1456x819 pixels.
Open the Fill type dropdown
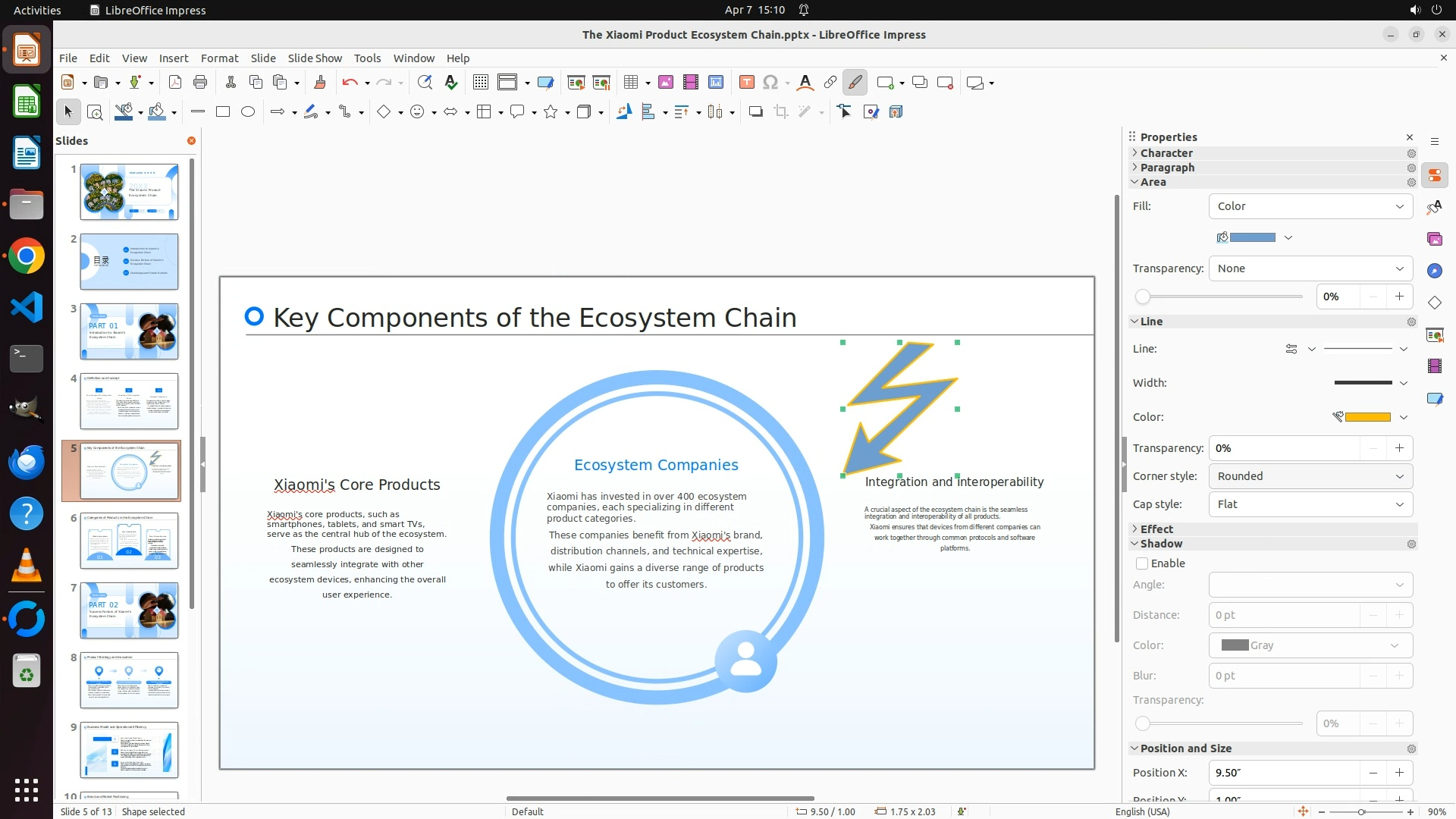1310,206
